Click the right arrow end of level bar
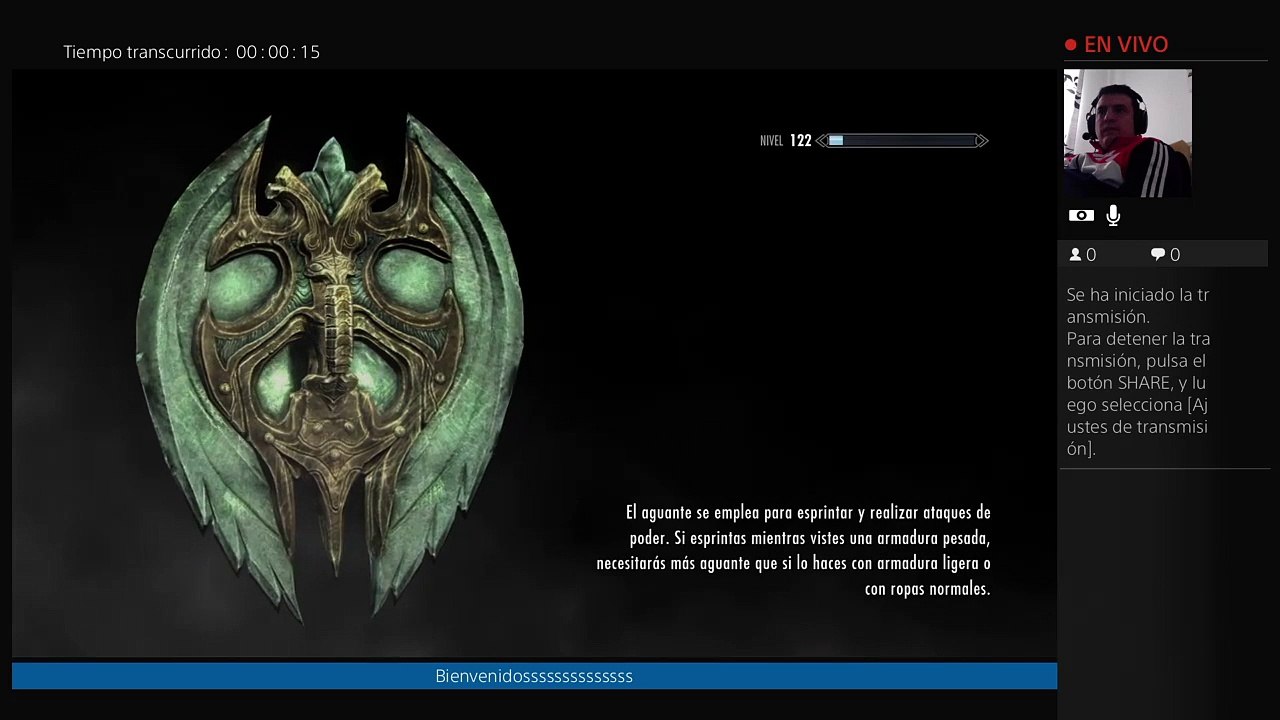Image resolution: width=1280 pixels, height=720 pixels. [x=982, y=141]
